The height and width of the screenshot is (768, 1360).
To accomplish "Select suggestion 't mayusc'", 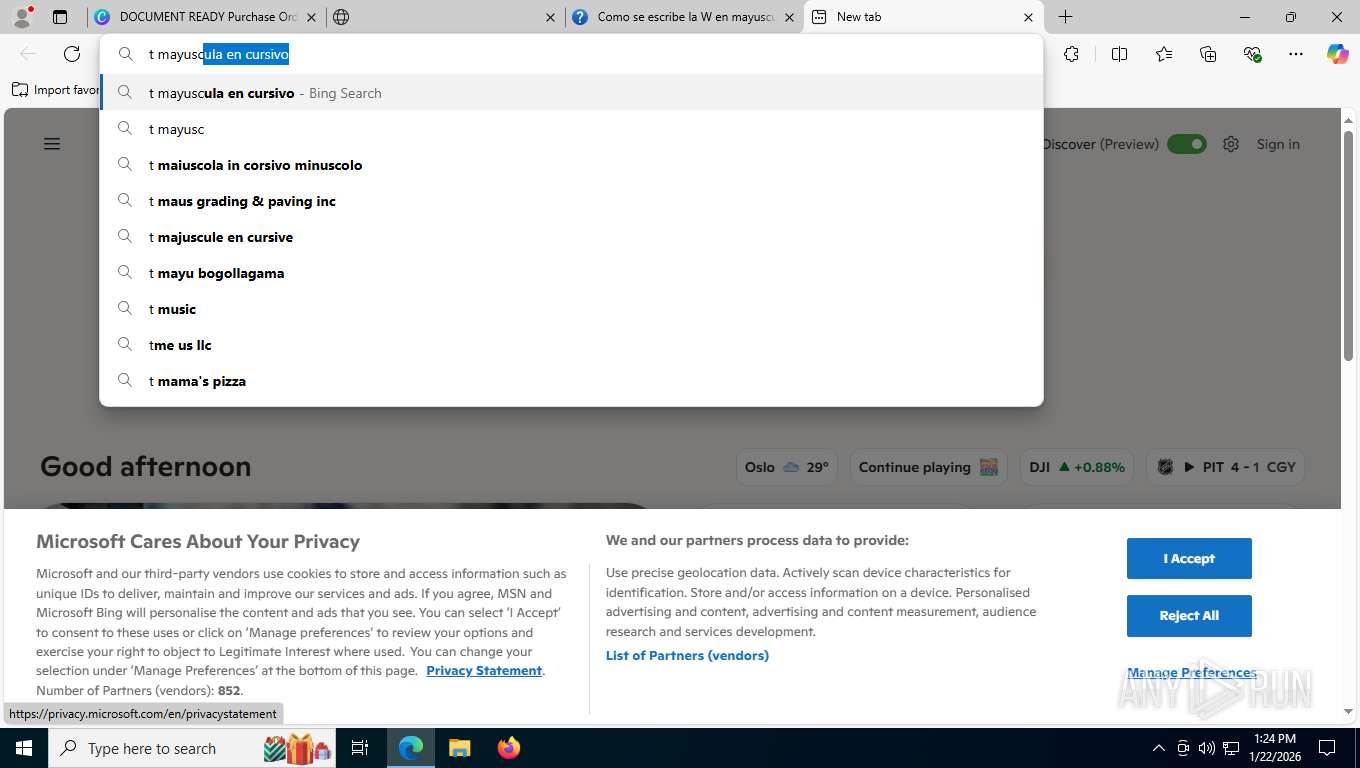I will [x=571, y=129].
